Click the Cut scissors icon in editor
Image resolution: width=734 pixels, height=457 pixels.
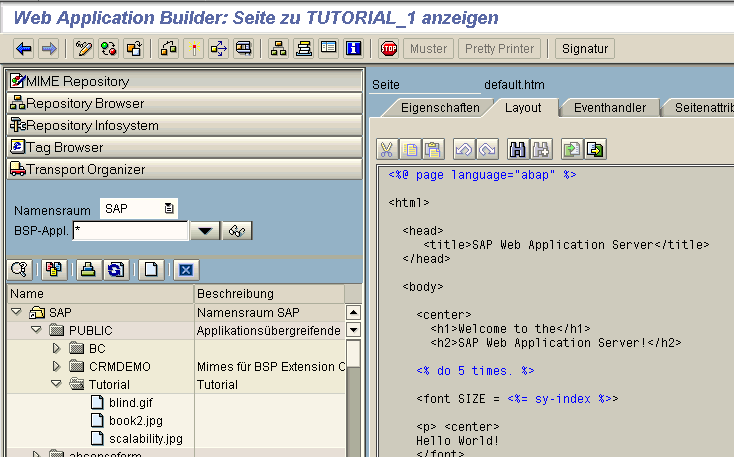387,150
